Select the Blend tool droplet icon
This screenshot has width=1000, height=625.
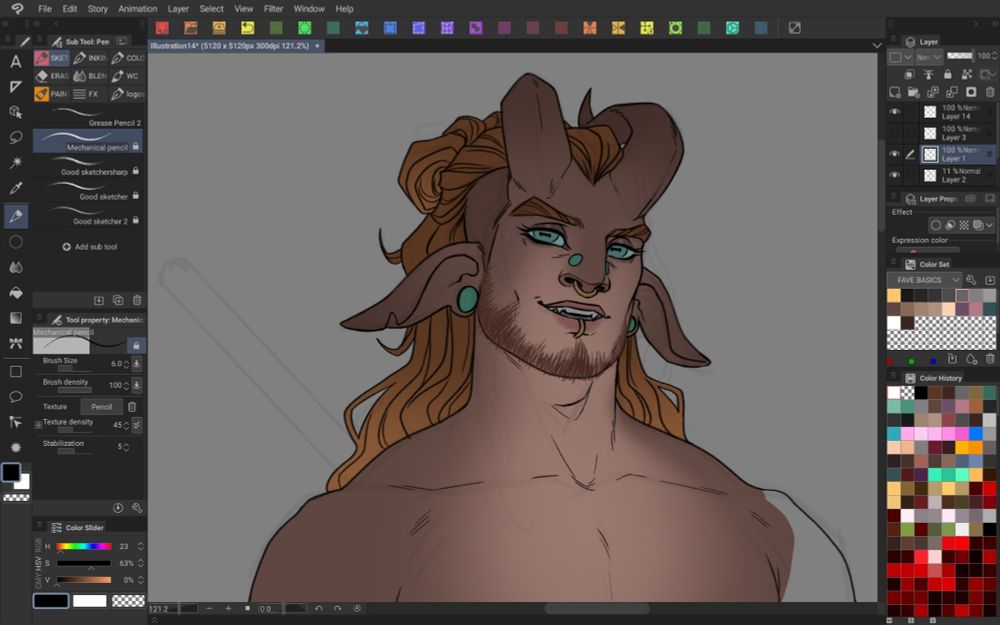[x=16, y=267]
